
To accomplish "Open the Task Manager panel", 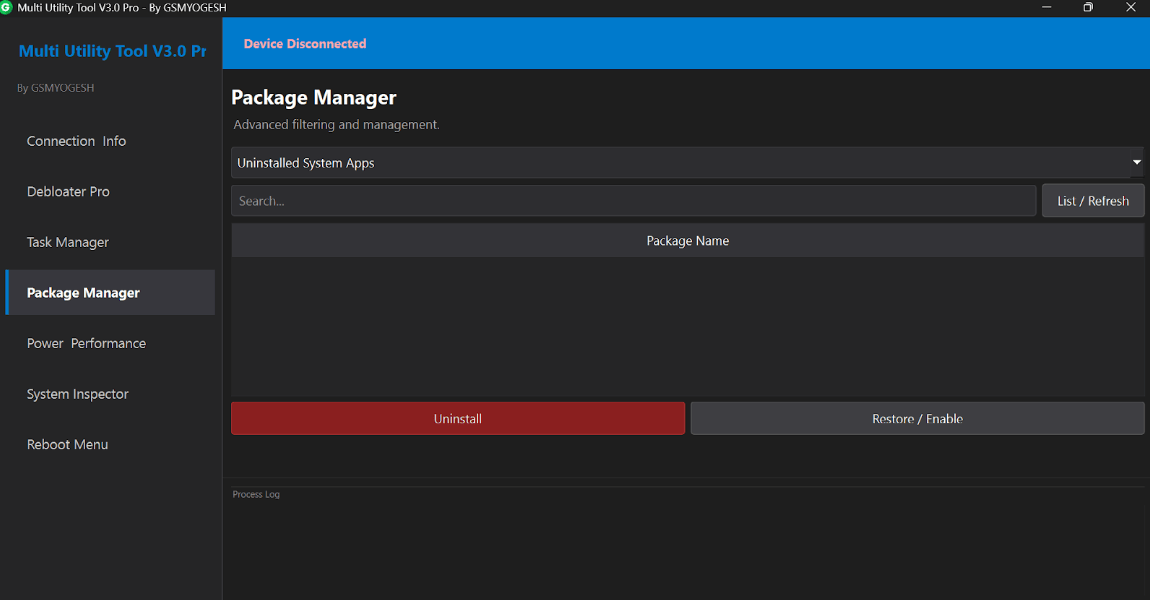I will click(x=67, y=242).
